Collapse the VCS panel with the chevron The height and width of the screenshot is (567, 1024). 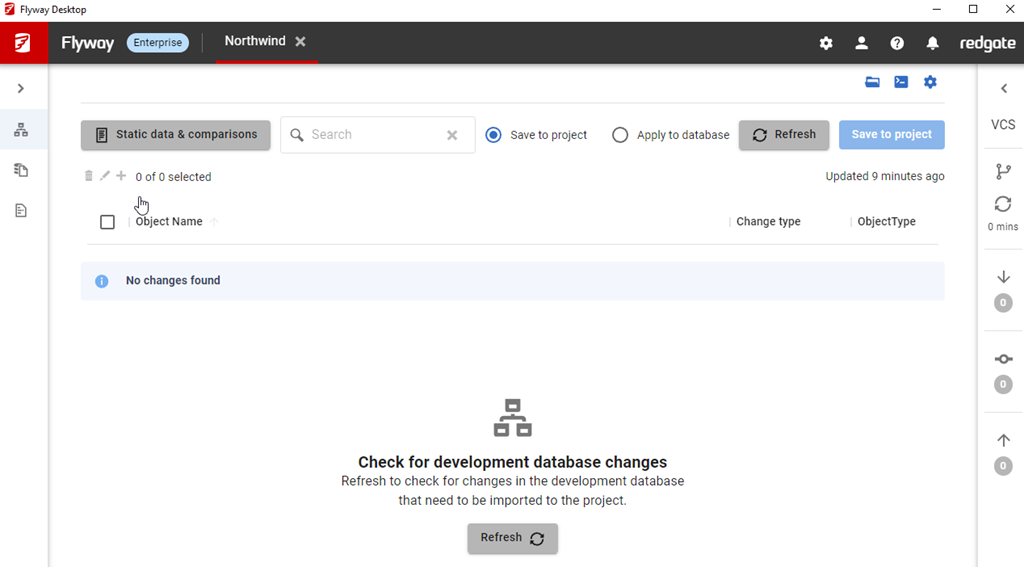(1003, 89)
